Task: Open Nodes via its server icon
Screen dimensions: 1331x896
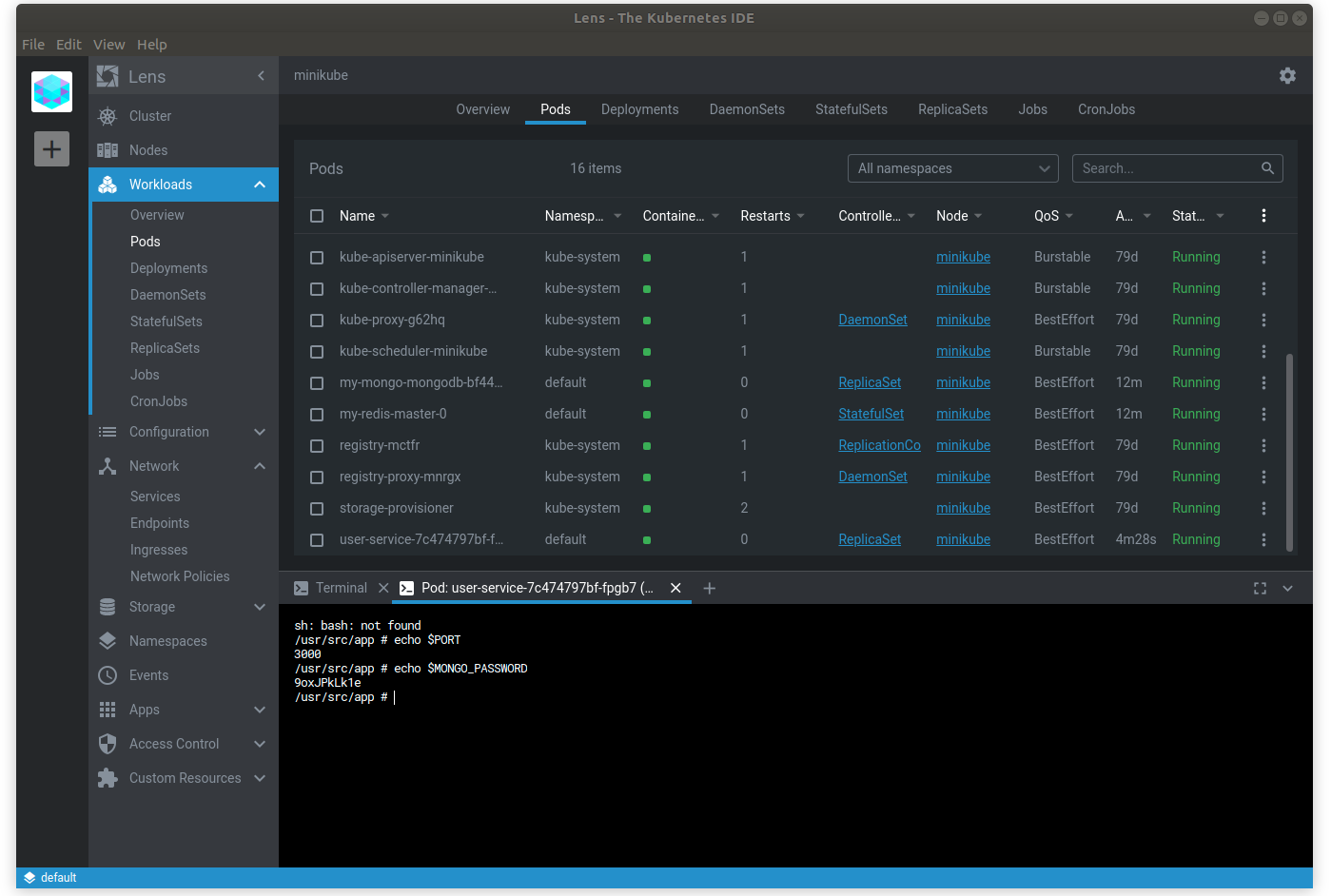Action: [x=108, y=150]
